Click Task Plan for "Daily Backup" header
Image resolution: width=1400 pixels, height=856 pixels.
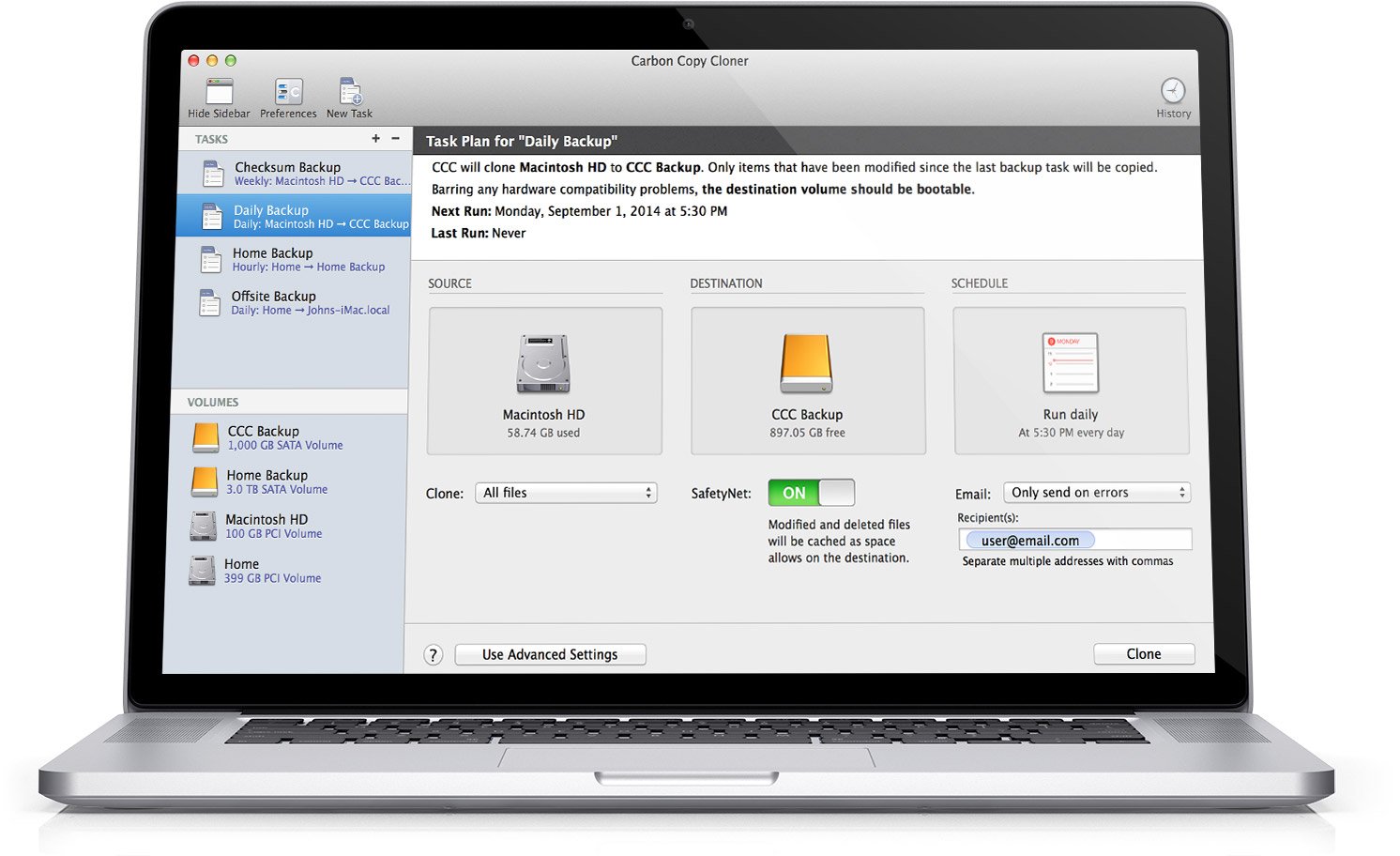coord(522,141)
